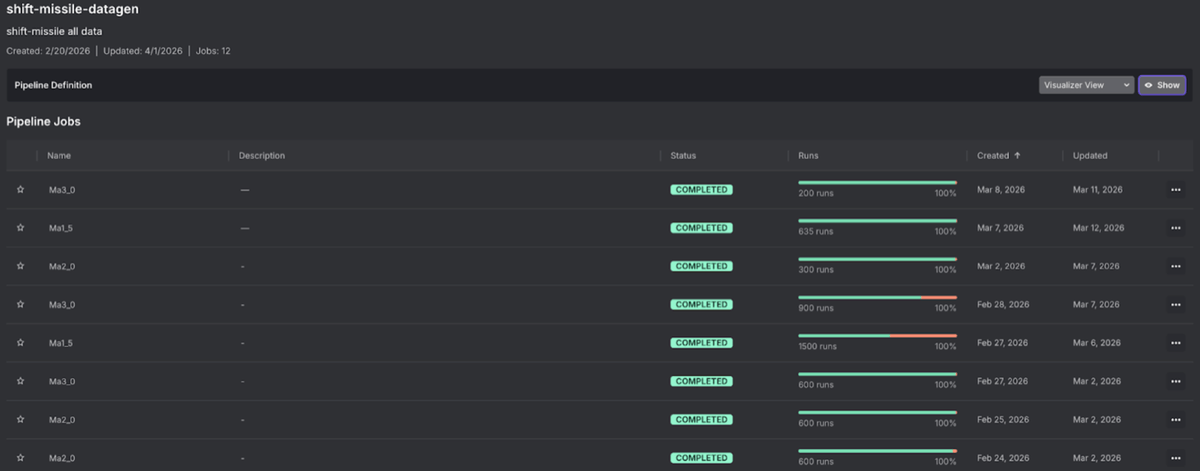This screenshot has width=1200, height=471.
Task: Click the Created column sort arrow
Action: pos(1018,156)
